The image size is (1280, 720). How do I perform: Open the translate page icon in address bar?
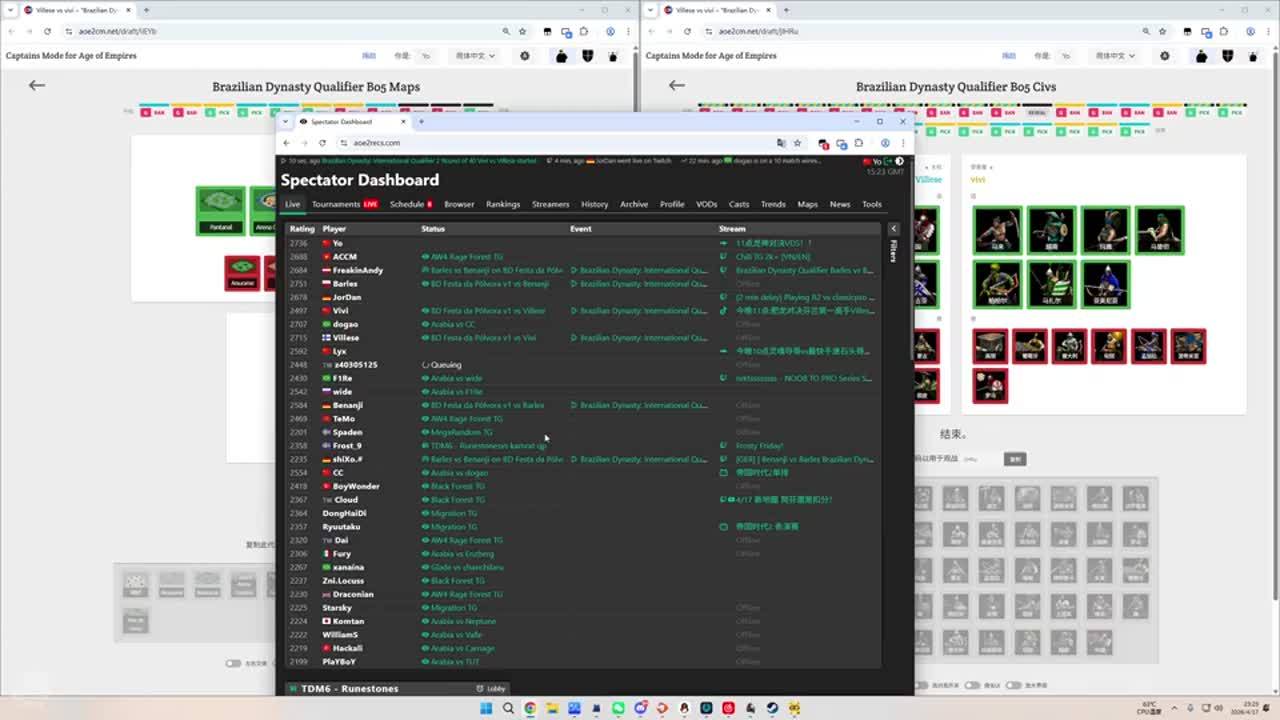781,143
